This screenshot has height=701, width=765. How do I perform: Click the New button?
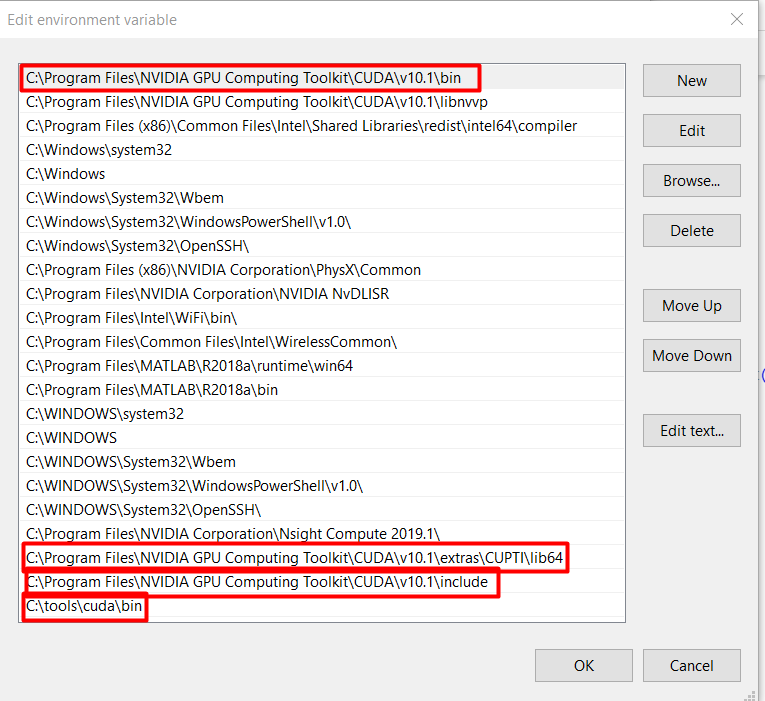pos(691,80)
